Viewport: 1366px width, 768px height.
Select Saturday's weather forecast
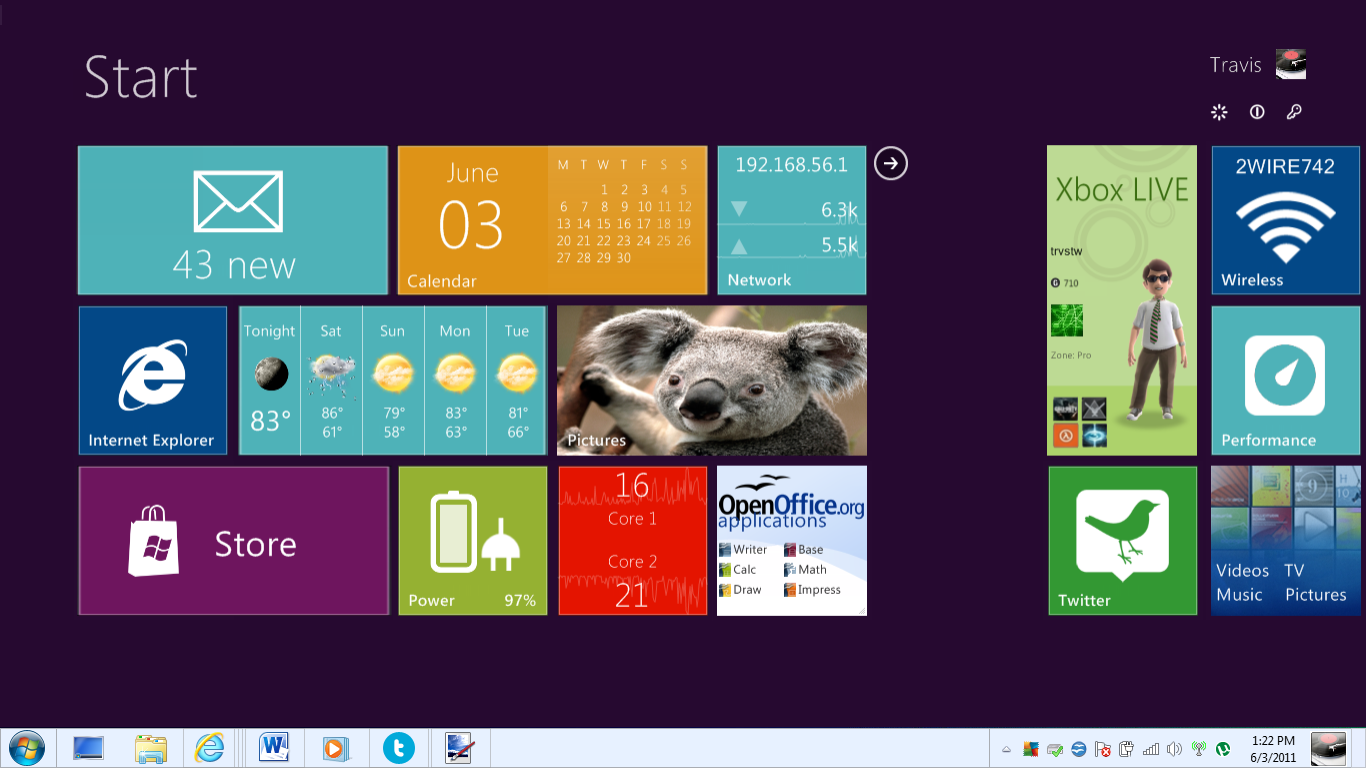(x=332, y=381)
